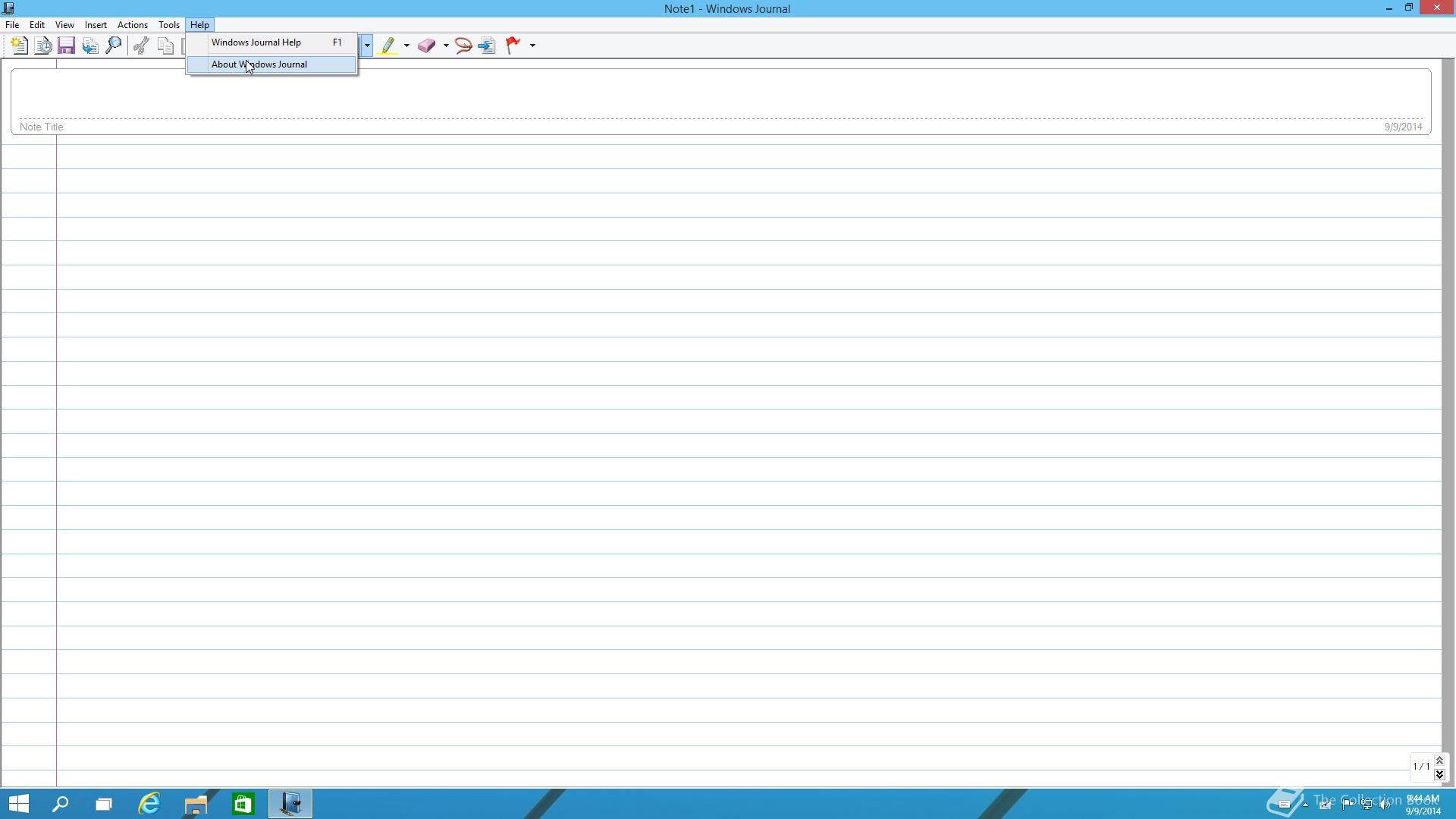
Task: Open recent notes via the clock icon
Action: [43, 45]
